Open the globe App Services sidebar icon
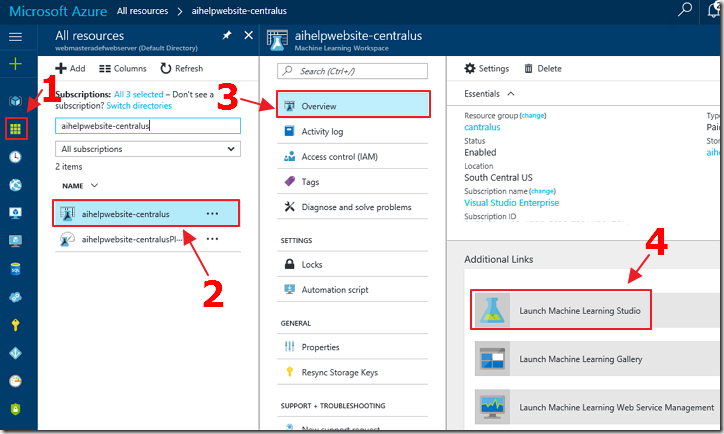 coord(15,185)
